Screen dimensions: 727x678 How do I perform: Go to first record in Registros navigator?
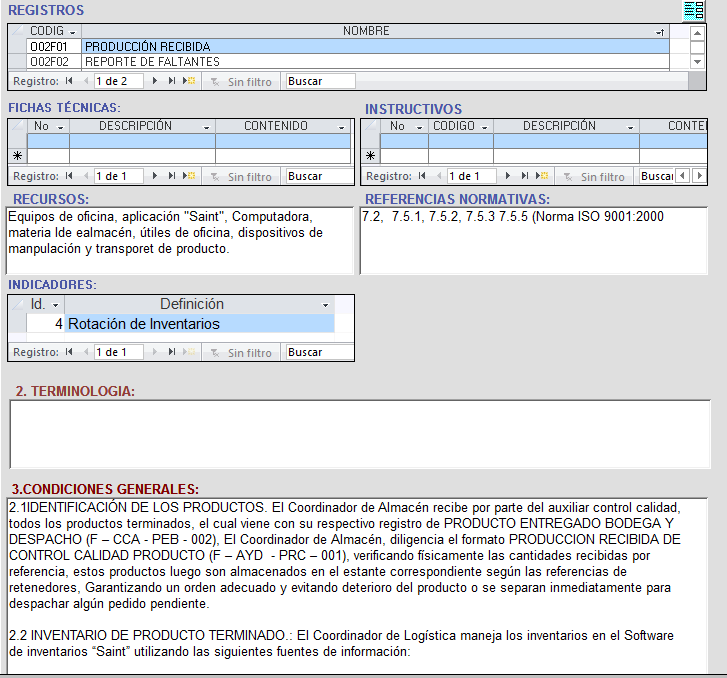(x=69, y=81)
